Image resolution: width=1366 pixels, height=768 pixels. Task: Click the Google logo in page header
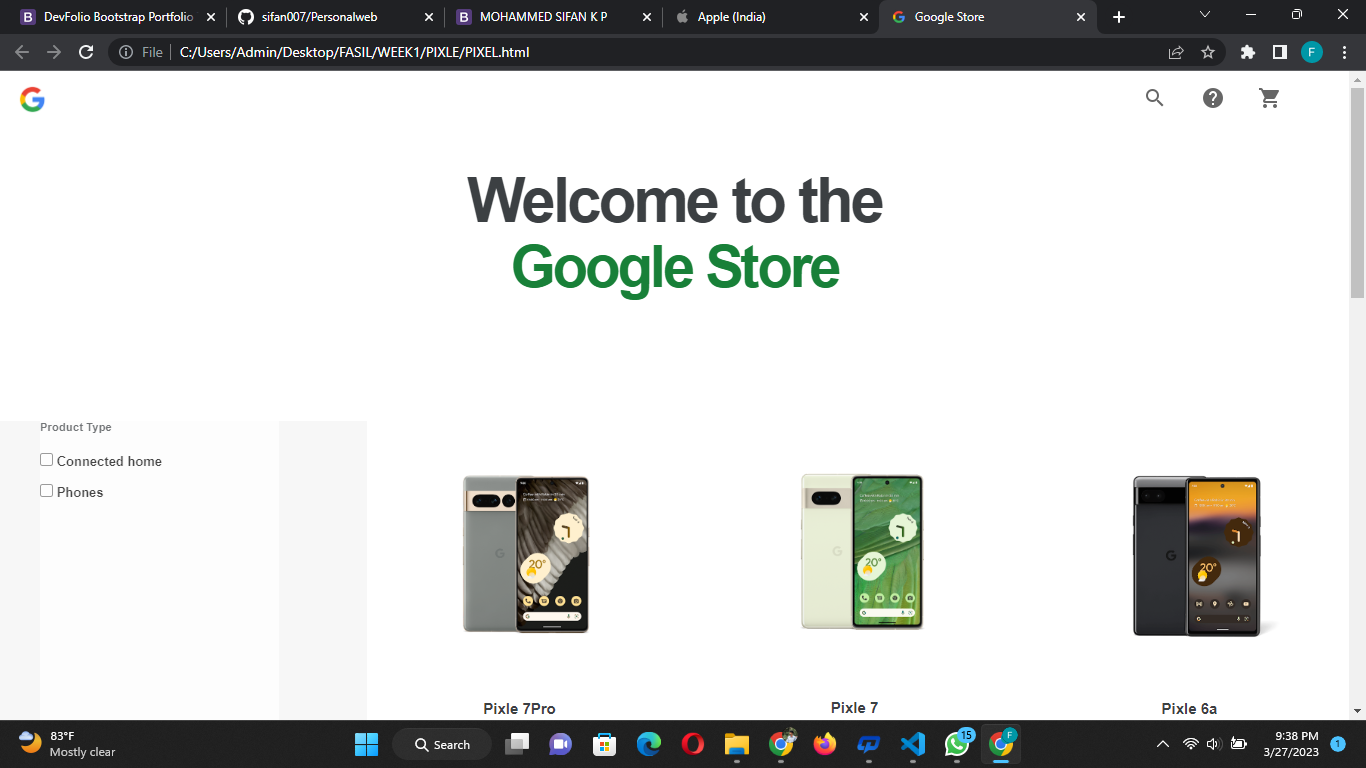(32, 99)
